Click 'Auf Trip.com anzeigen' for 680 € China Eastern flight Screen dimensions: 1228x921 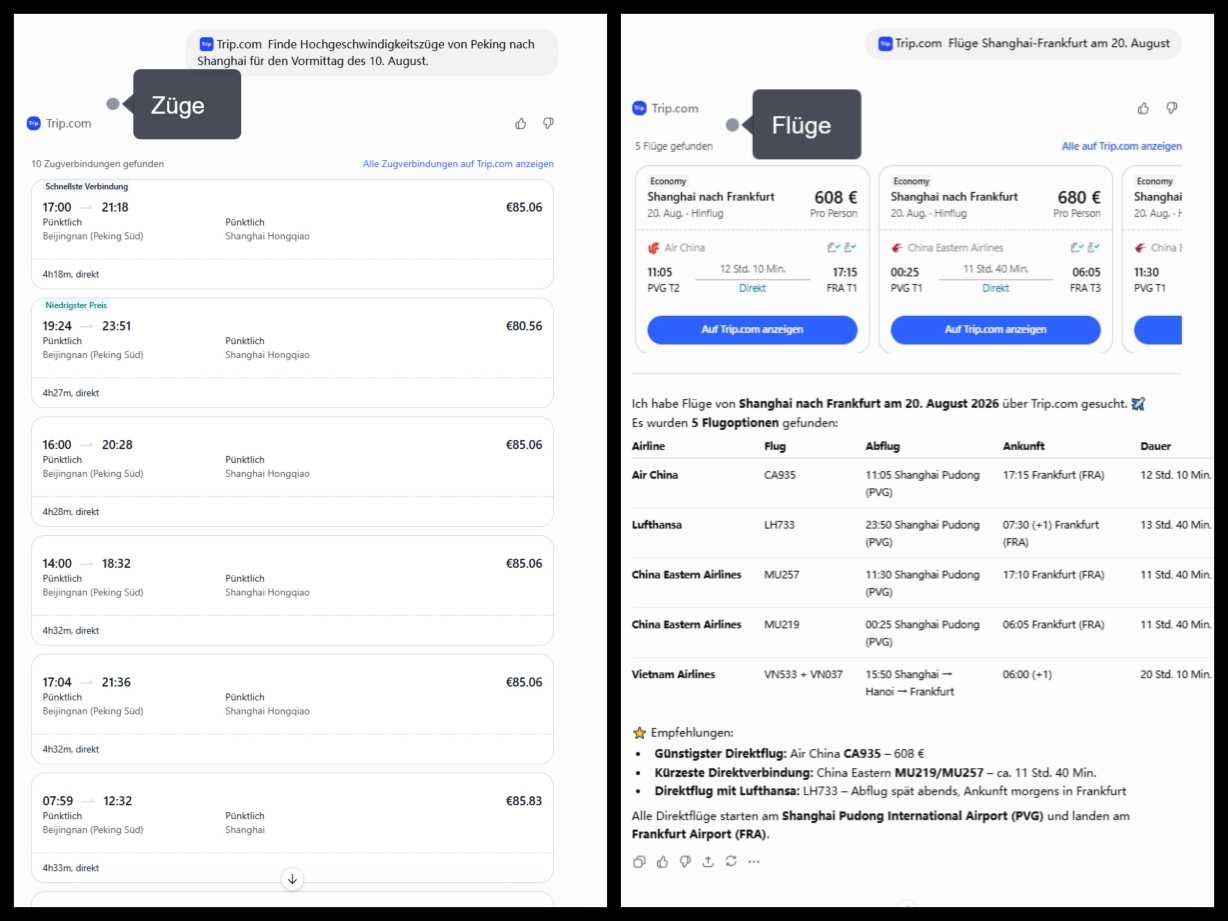click(995, 330)
